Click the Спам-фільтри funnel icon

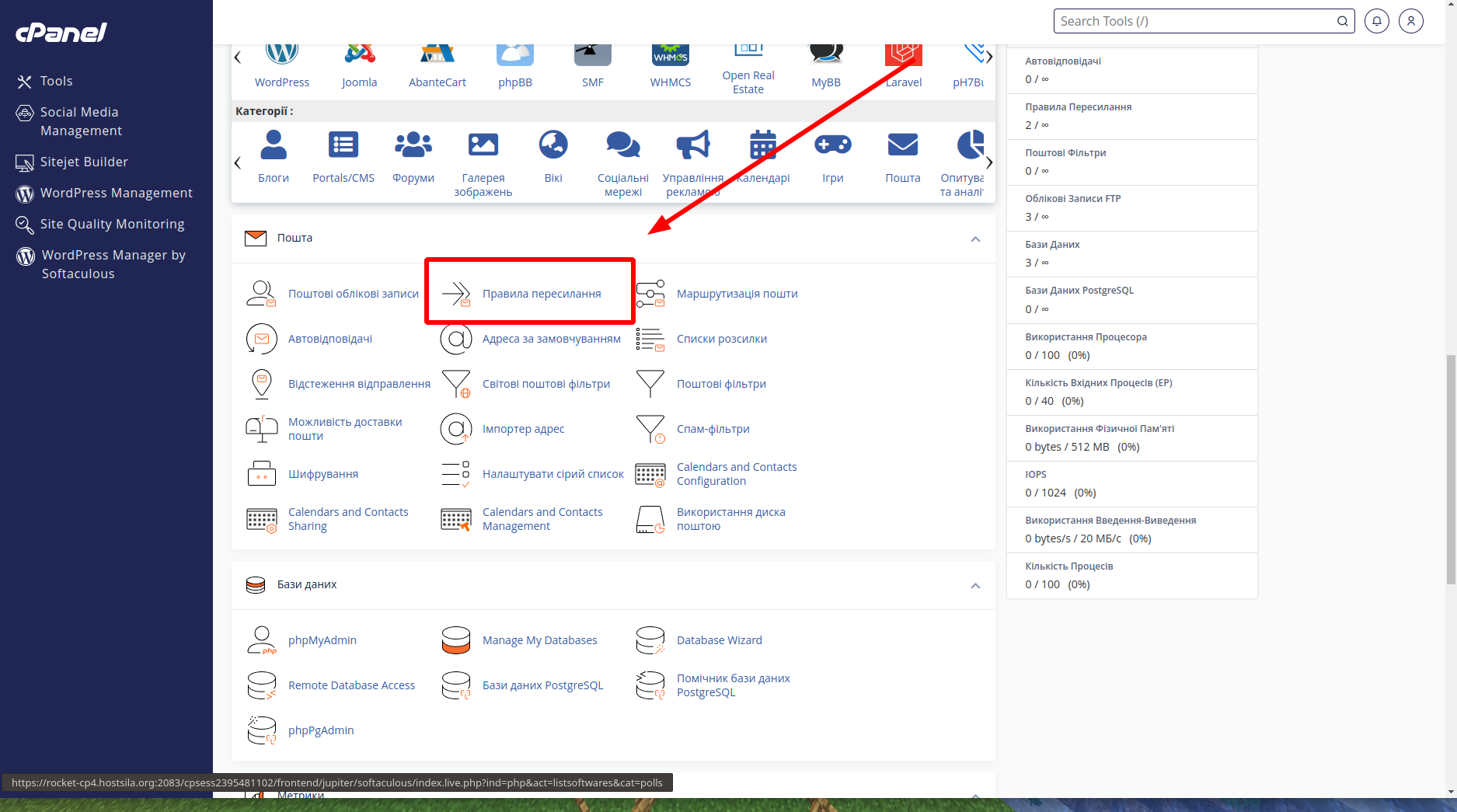(x=650, y=429)
